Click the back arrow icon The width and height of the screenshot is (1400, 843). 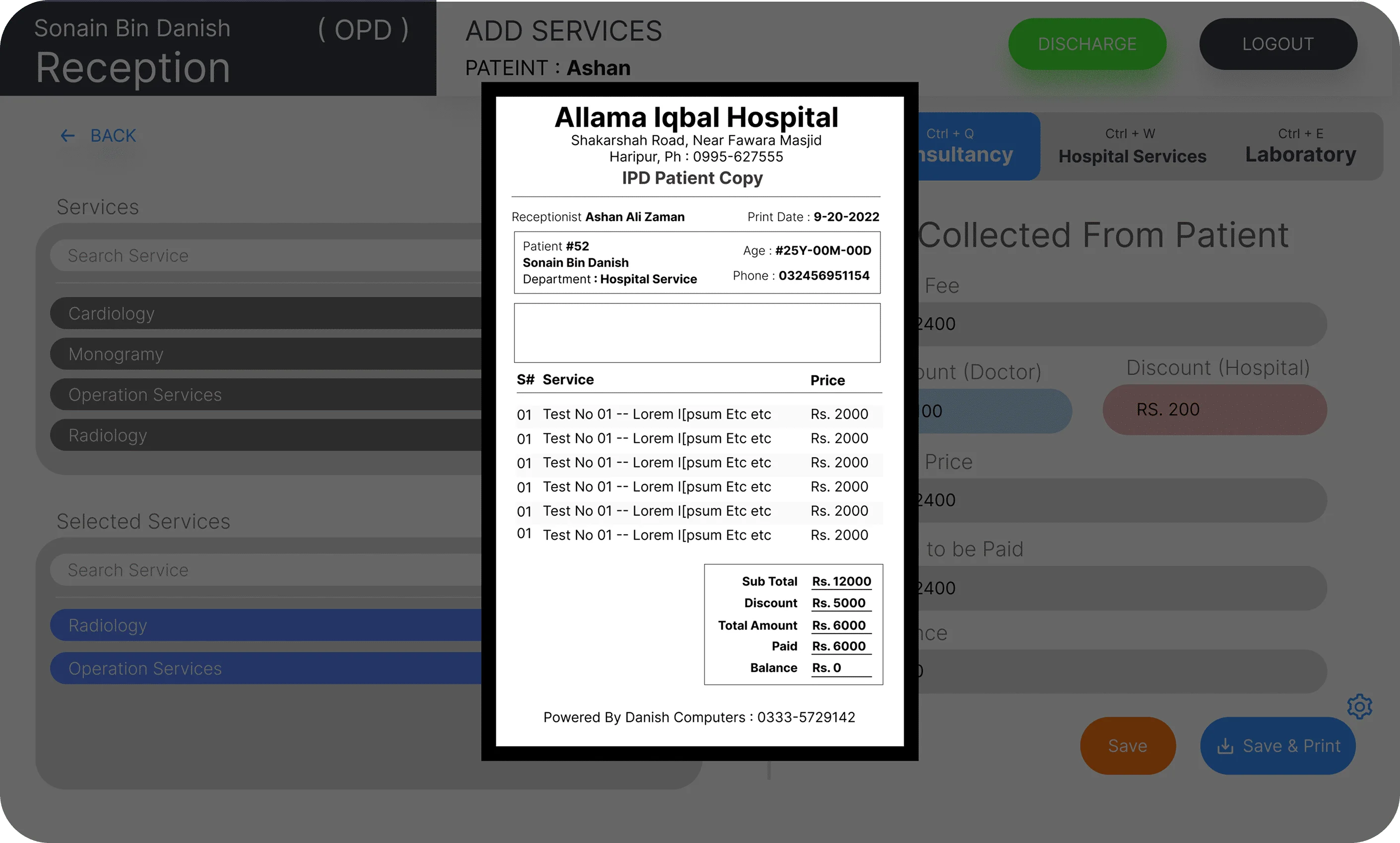pos(67,135)
